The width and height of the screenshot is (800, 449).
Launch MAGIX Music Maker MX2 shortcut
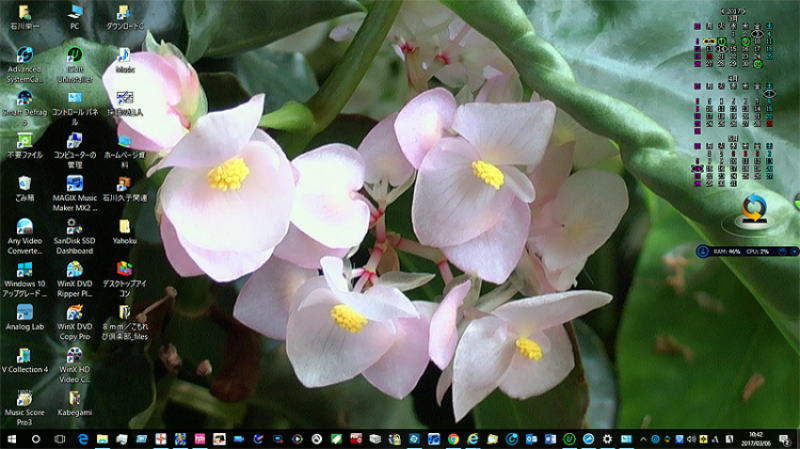click(x=74, y=184)
